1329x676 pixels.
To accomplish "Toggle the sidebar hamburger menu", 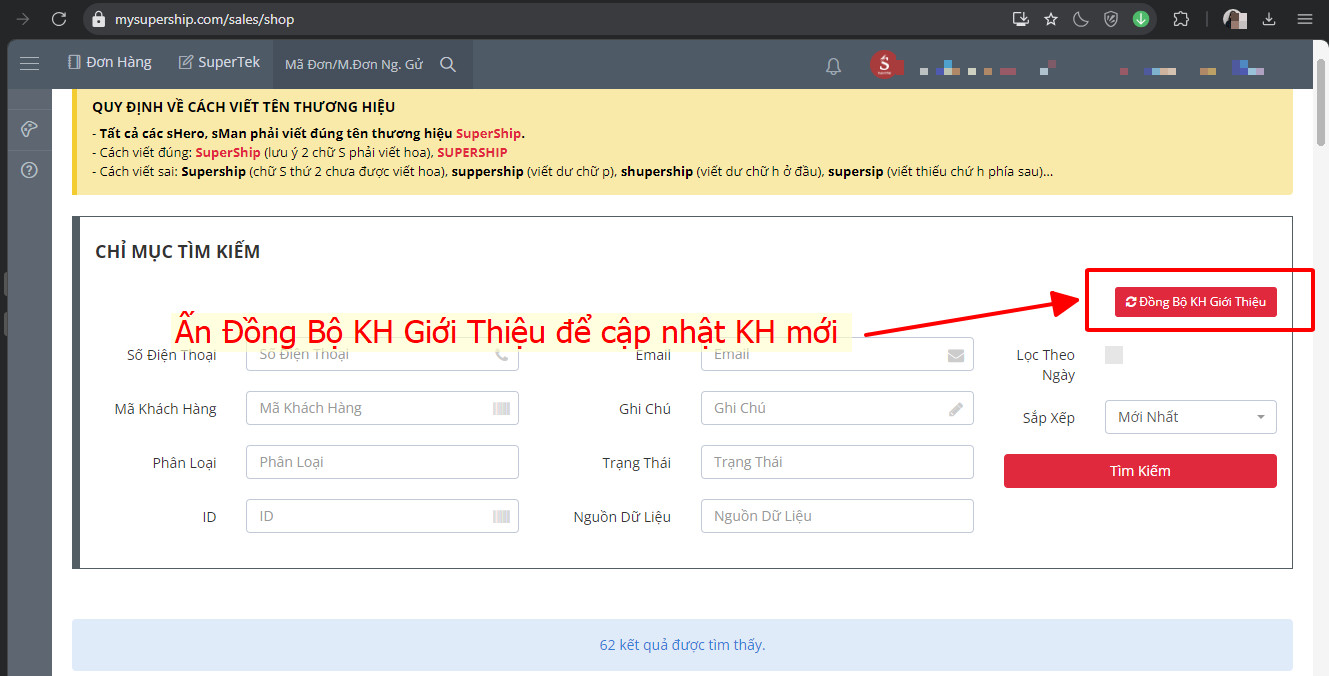I will [x=29, y=64].
